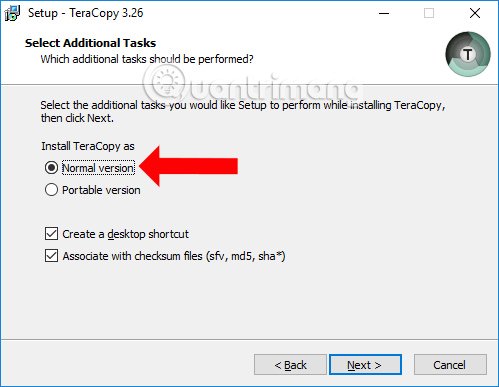This screenshot has width=499, height=387.
Task: Click the TeraCopy logo icon
Action: coord(468,54)
